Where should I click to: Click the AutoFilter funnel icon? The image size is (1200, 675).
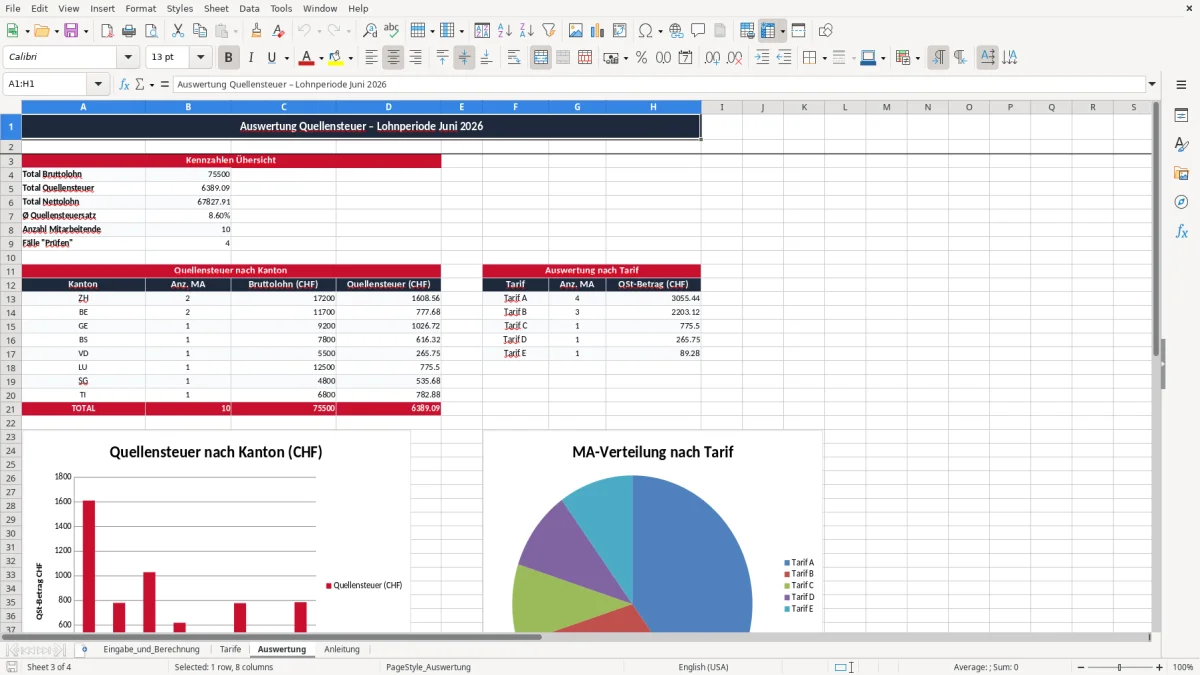(x=549, y=31)
